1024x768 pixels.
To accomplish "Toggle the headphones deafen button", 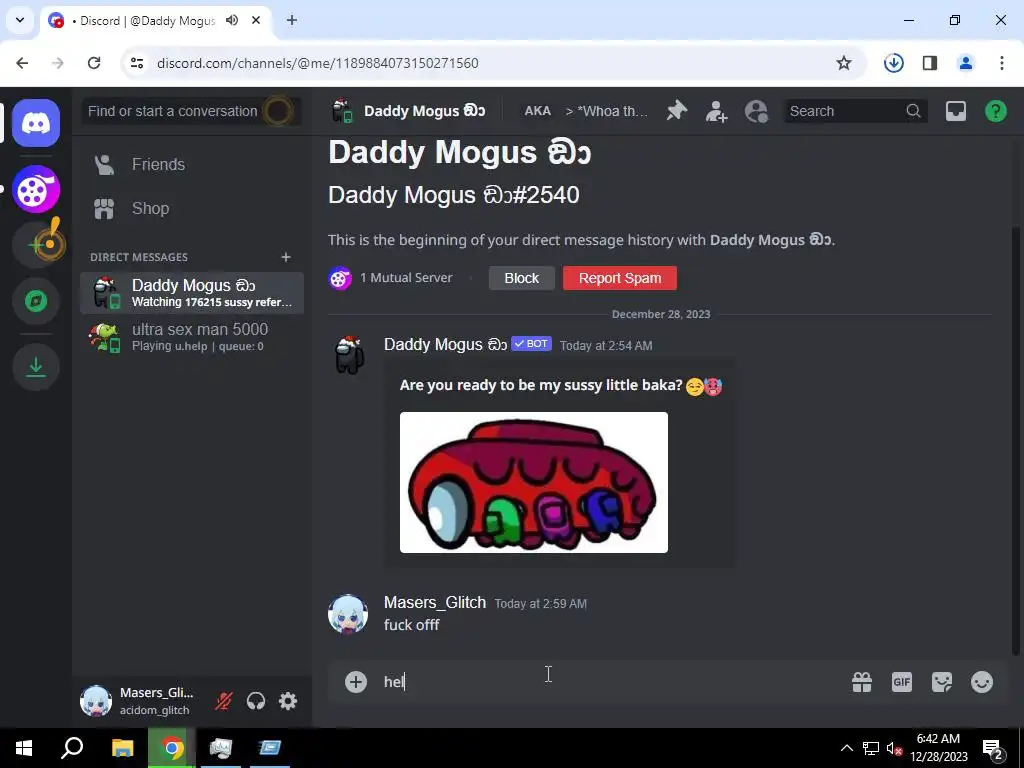I will click(x=256, y=701).
